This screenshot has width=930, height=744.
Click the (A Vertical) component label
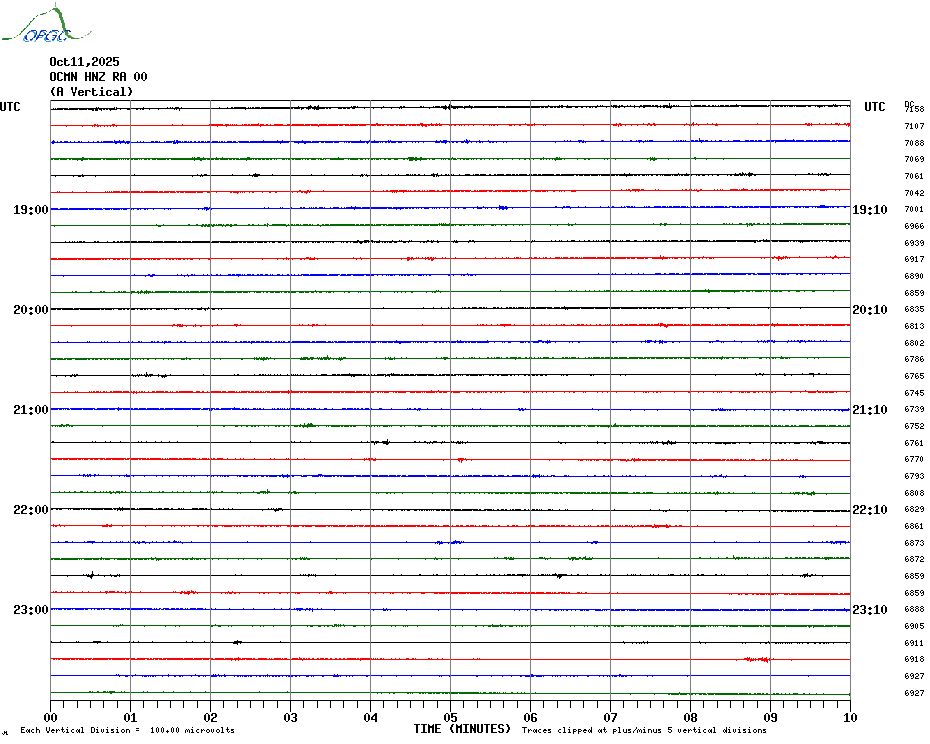click(91, 92)
